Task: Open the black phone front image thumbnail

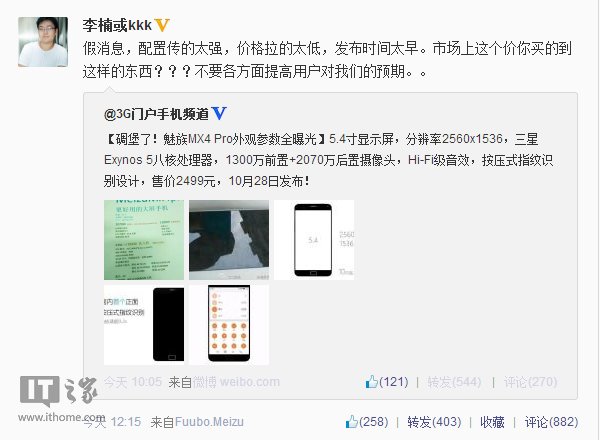Action: click(144, 325)
